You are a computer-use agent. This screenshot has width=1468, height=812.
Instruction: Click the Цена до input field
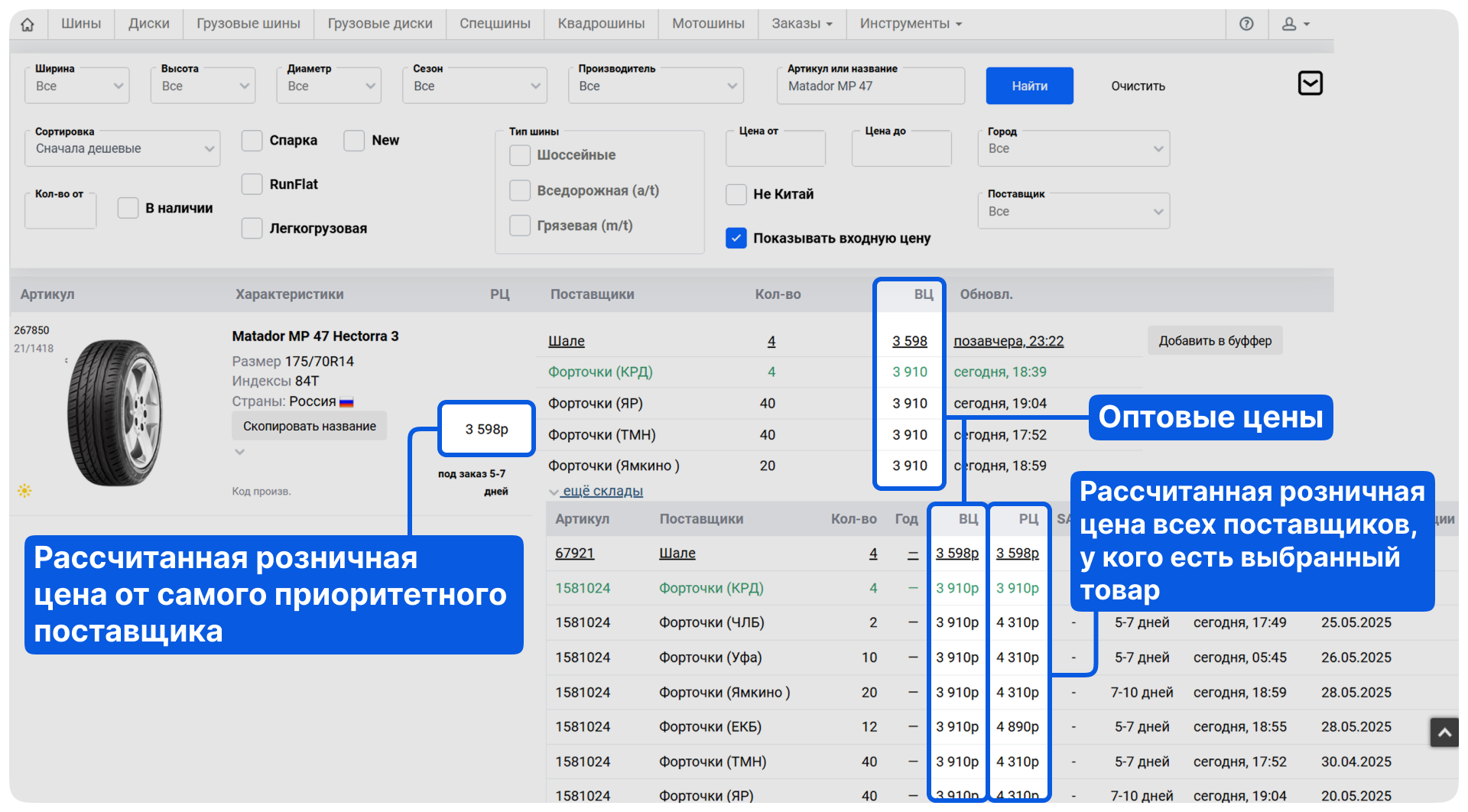coord(901,148)
